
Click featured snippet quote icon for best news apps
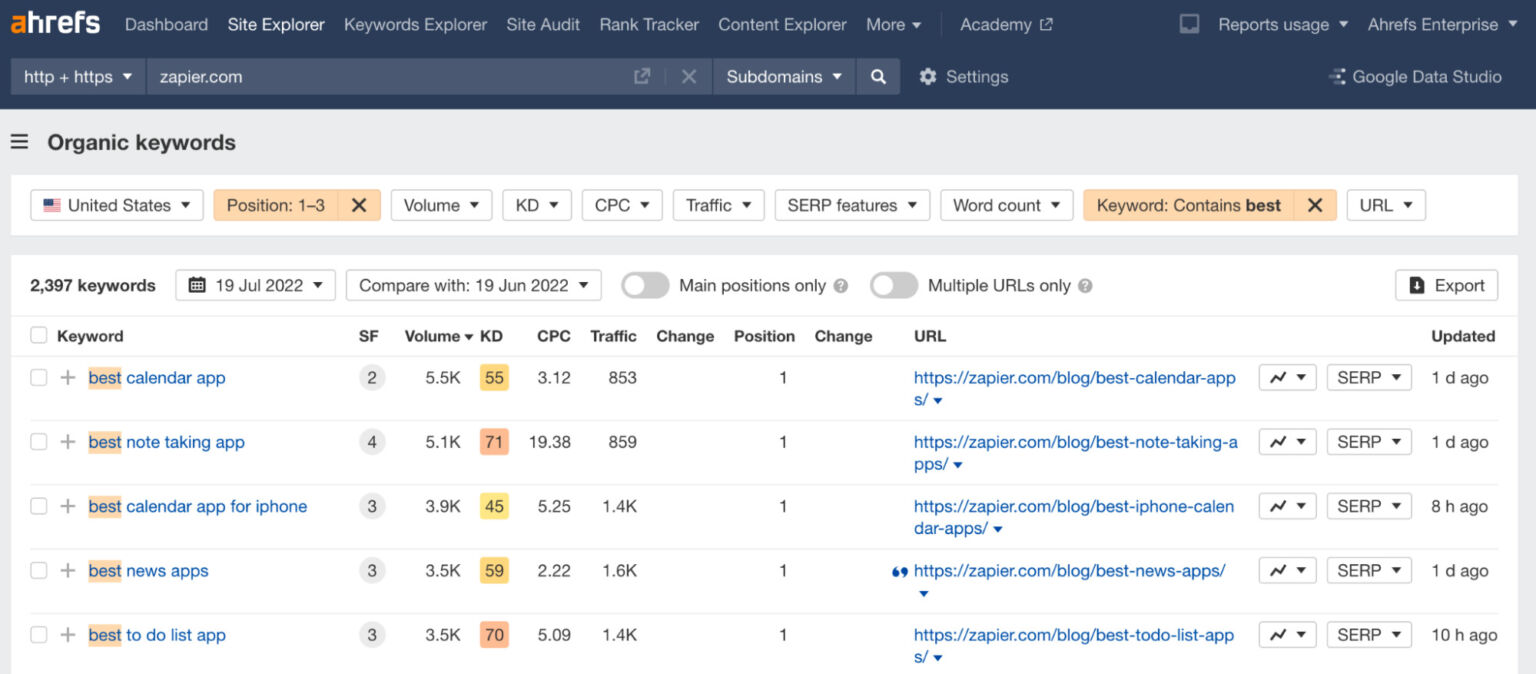point(899,572)
